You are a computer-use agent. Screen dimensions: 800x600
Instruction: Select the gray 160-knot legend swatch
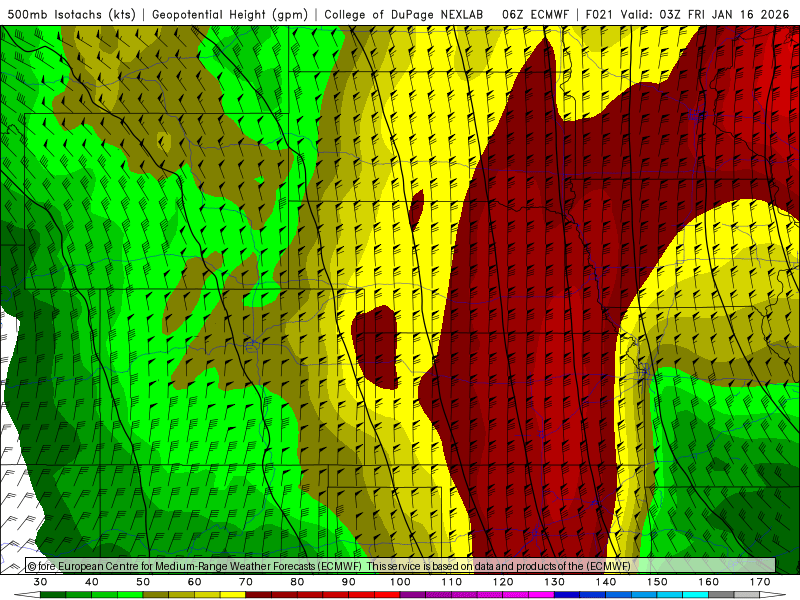tap(721, 595)
